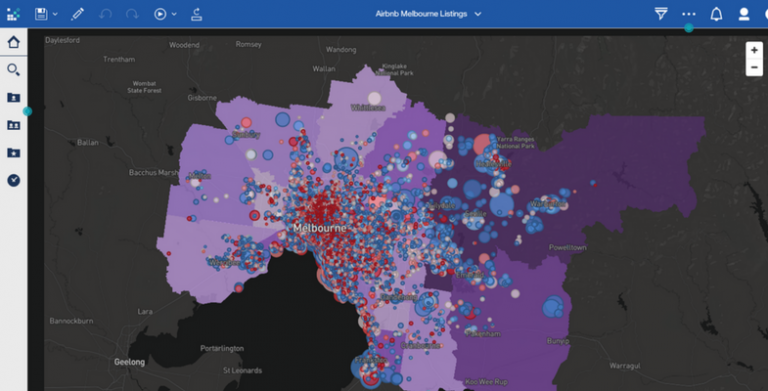The height and width of the screenshot is (391, 768).
Task: Click the share/export icon in toolbar
Action: pyautogui.click(x=196, y=14)
